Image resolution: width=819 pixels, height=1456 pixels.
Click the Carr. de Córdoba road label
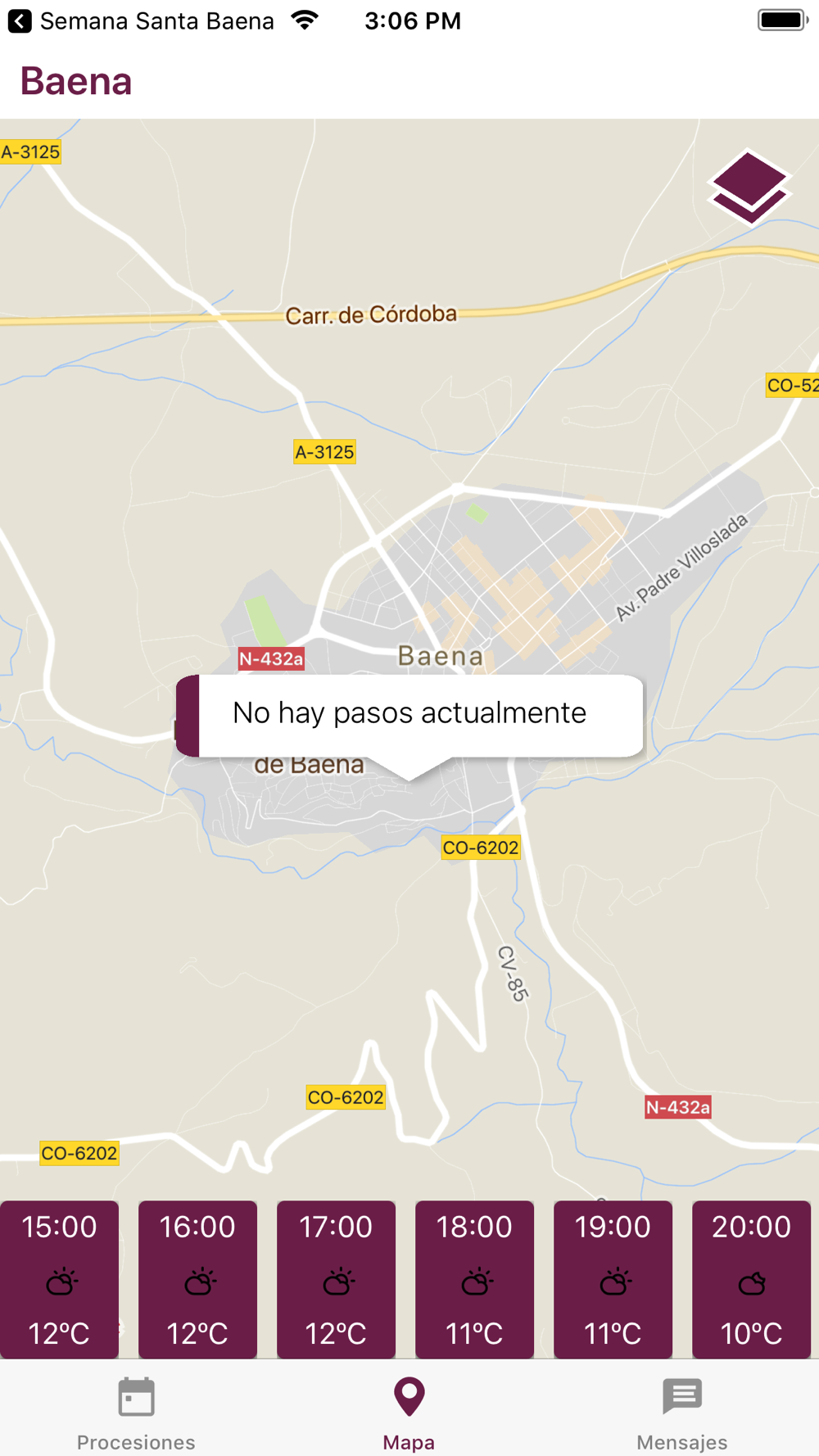pyautogui.click(x=371, y=314)
